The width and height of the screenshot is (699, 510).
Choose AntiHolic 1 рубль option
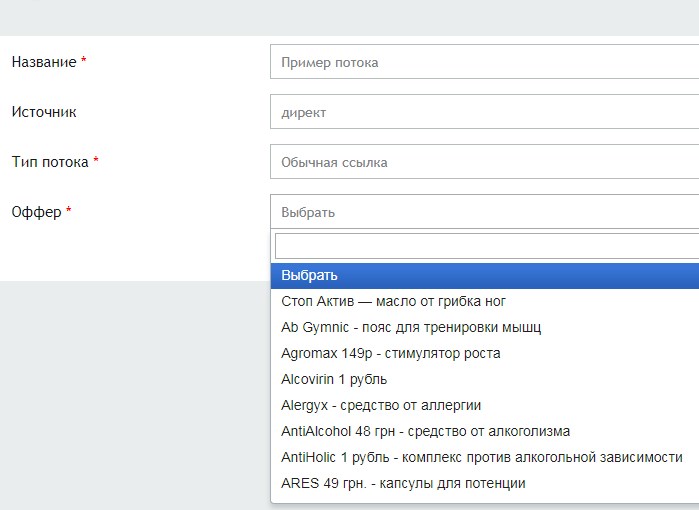[x=481, y=457]
